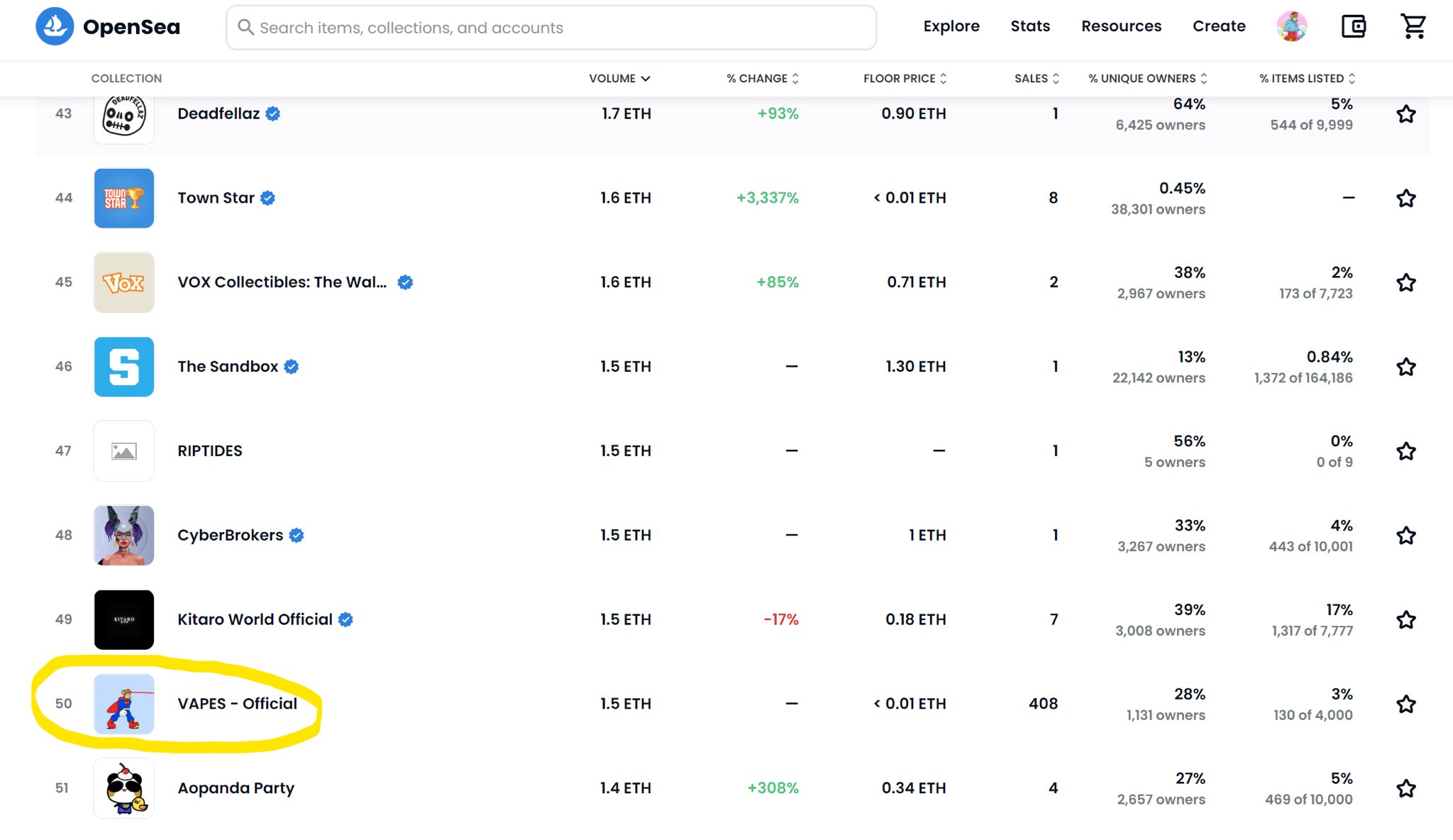Viewport: 1453px width, 840px height.
Task: Open the Explore menu
Action: tap(951, 26)
